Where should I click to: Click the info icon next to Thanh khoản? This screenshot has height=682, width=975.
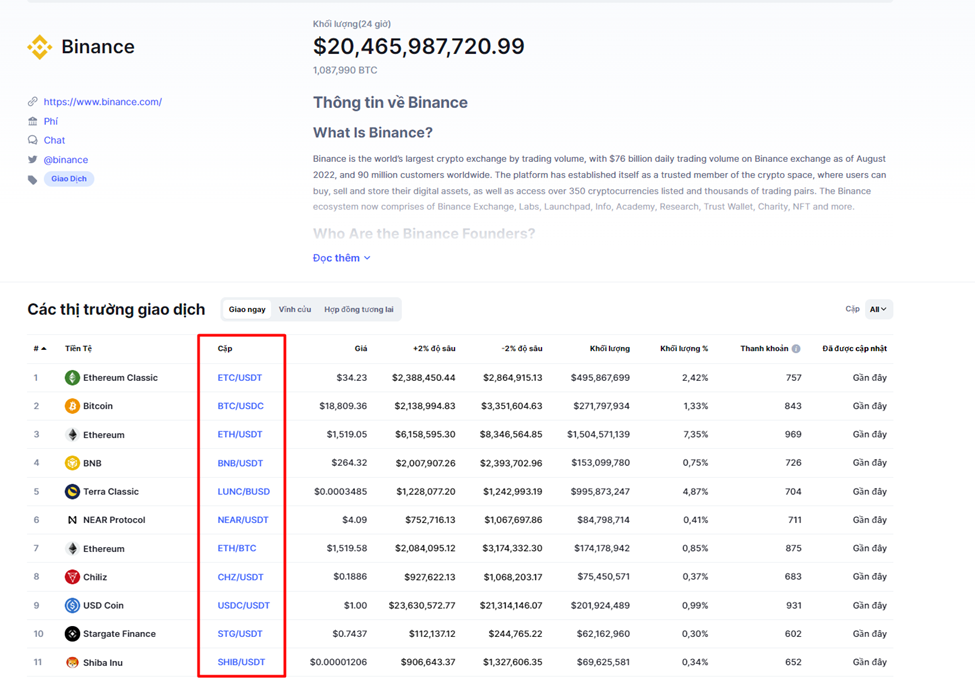[796, 349]
